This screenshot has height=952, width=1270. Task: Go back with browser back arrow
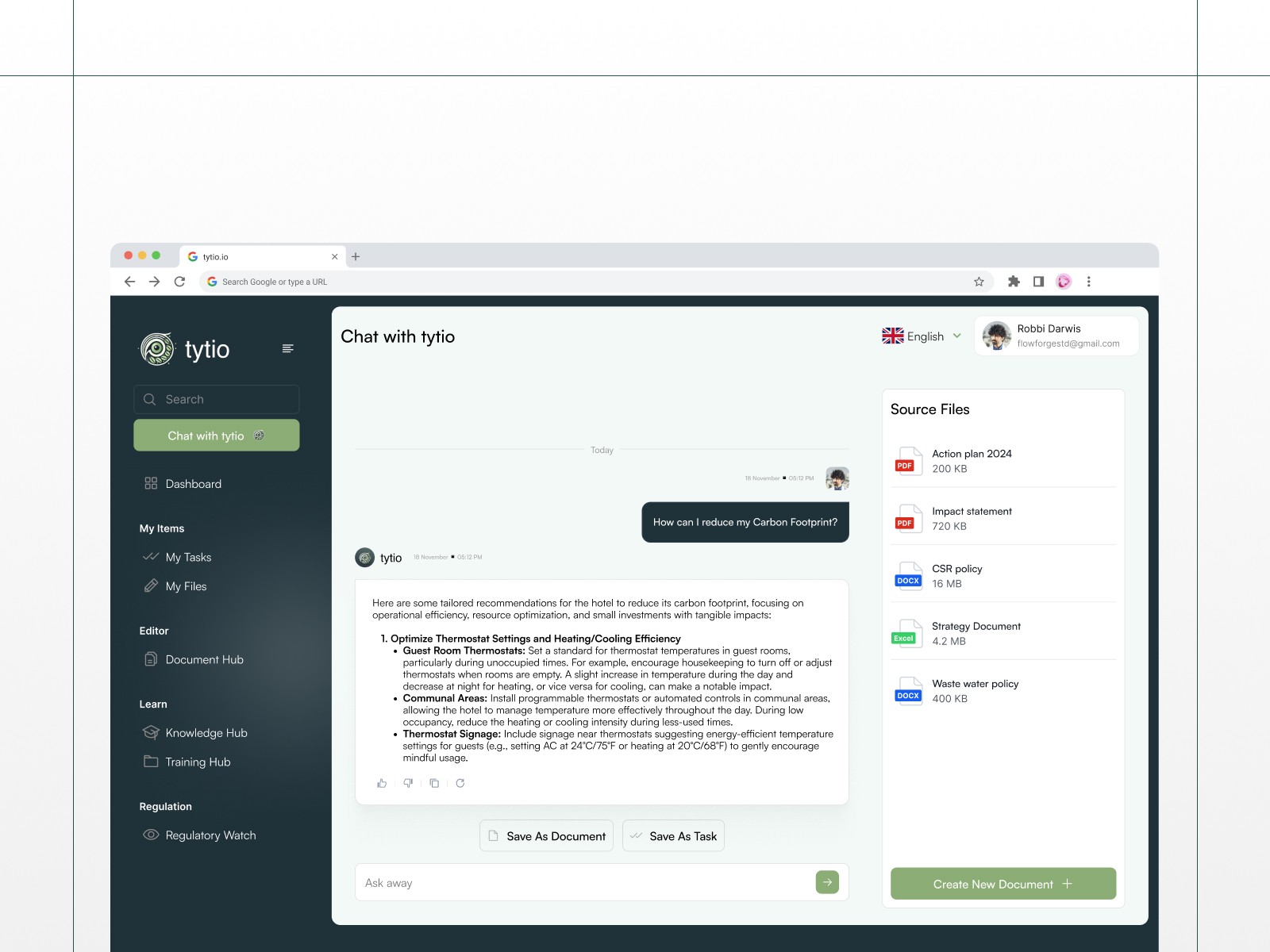[130, 282]
